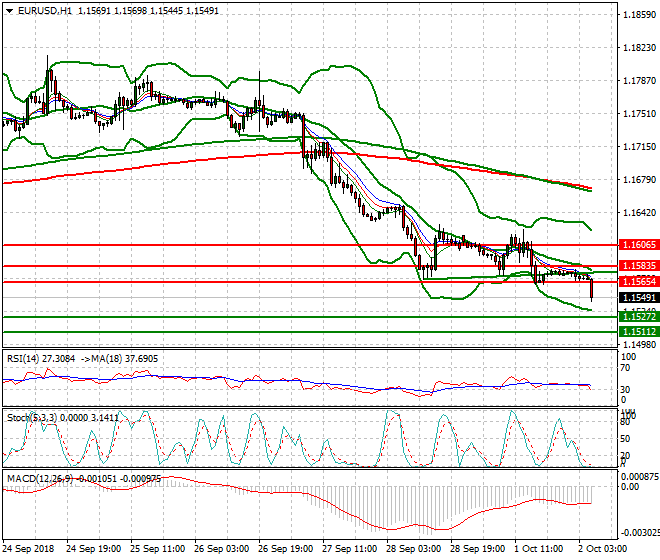Click the 1.18230 price scale value
This screenshot has height=560, width=660.
[639, 48]
